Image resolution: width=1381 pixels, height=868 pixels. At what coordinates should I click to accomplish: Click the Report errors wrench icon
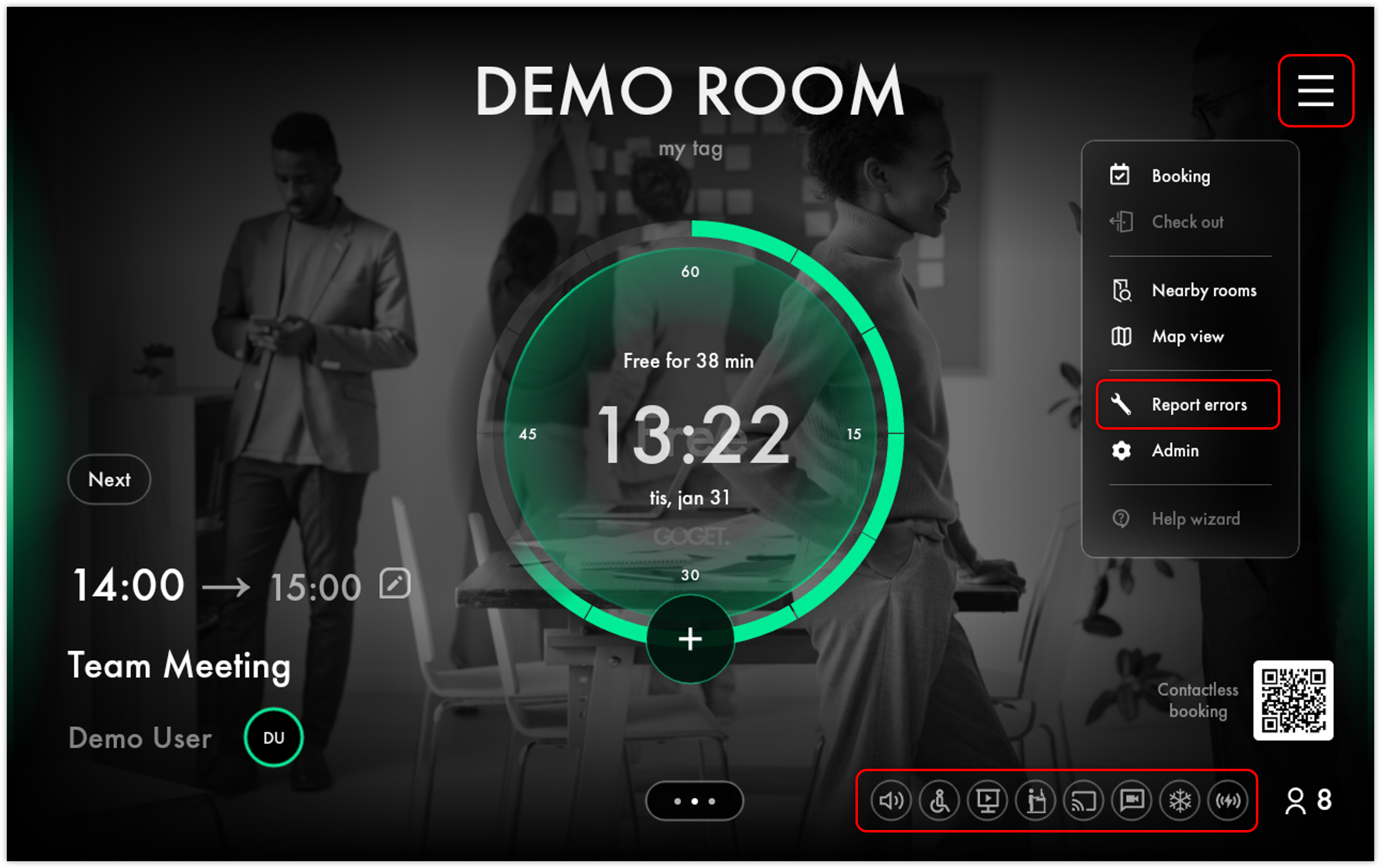click(1121, 404)
